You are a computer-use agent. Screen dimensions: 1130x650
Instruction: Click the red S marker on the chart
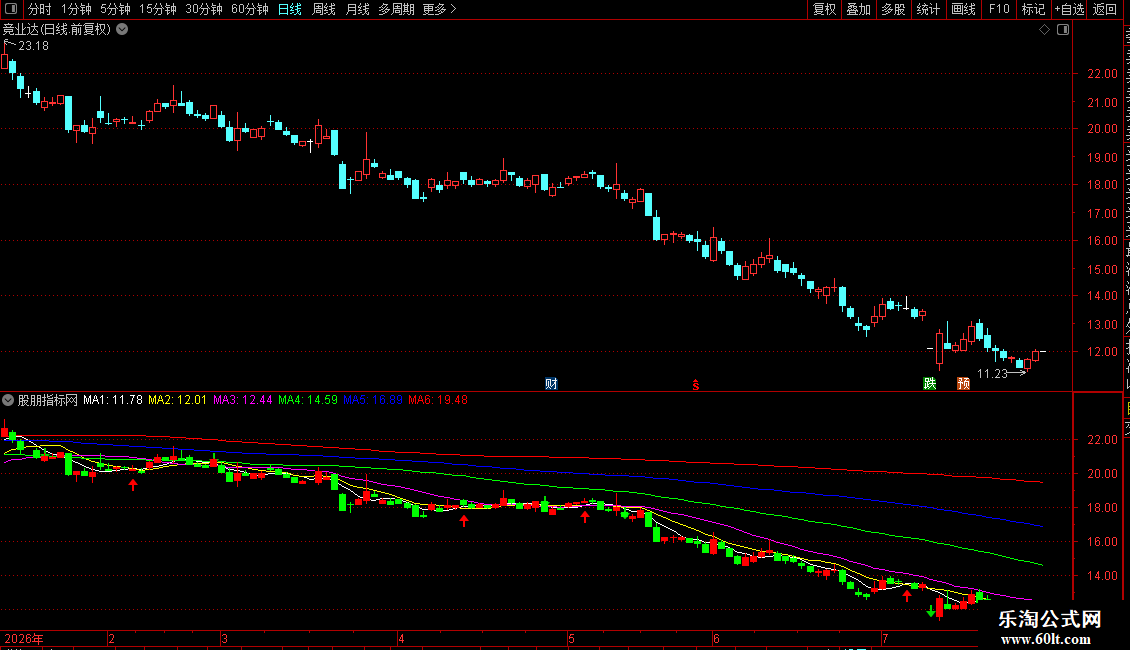pyautogui.click(x=695, y=385)
